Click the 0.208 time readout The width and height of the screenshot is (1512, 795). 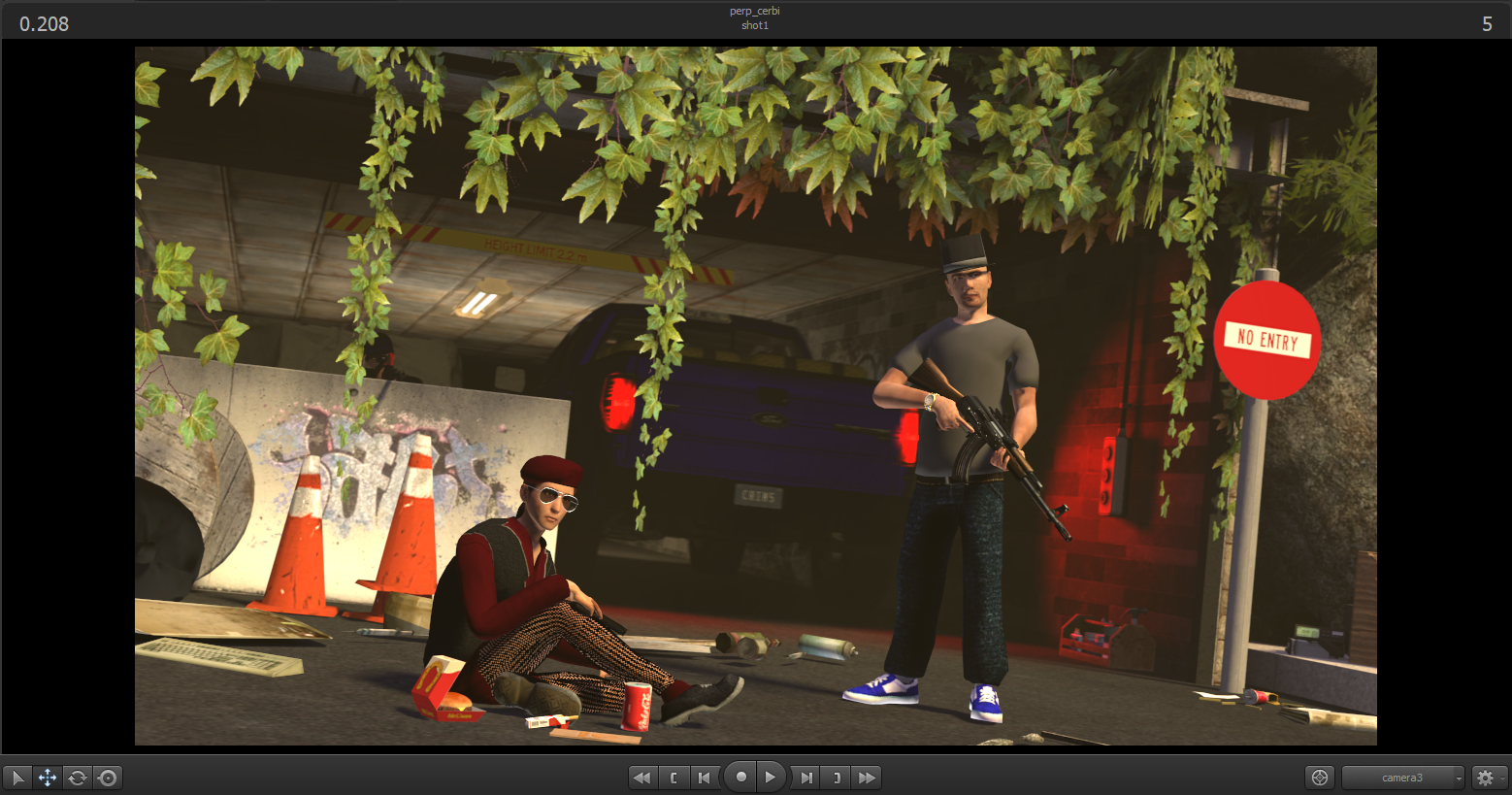click(x=45, y=24)
